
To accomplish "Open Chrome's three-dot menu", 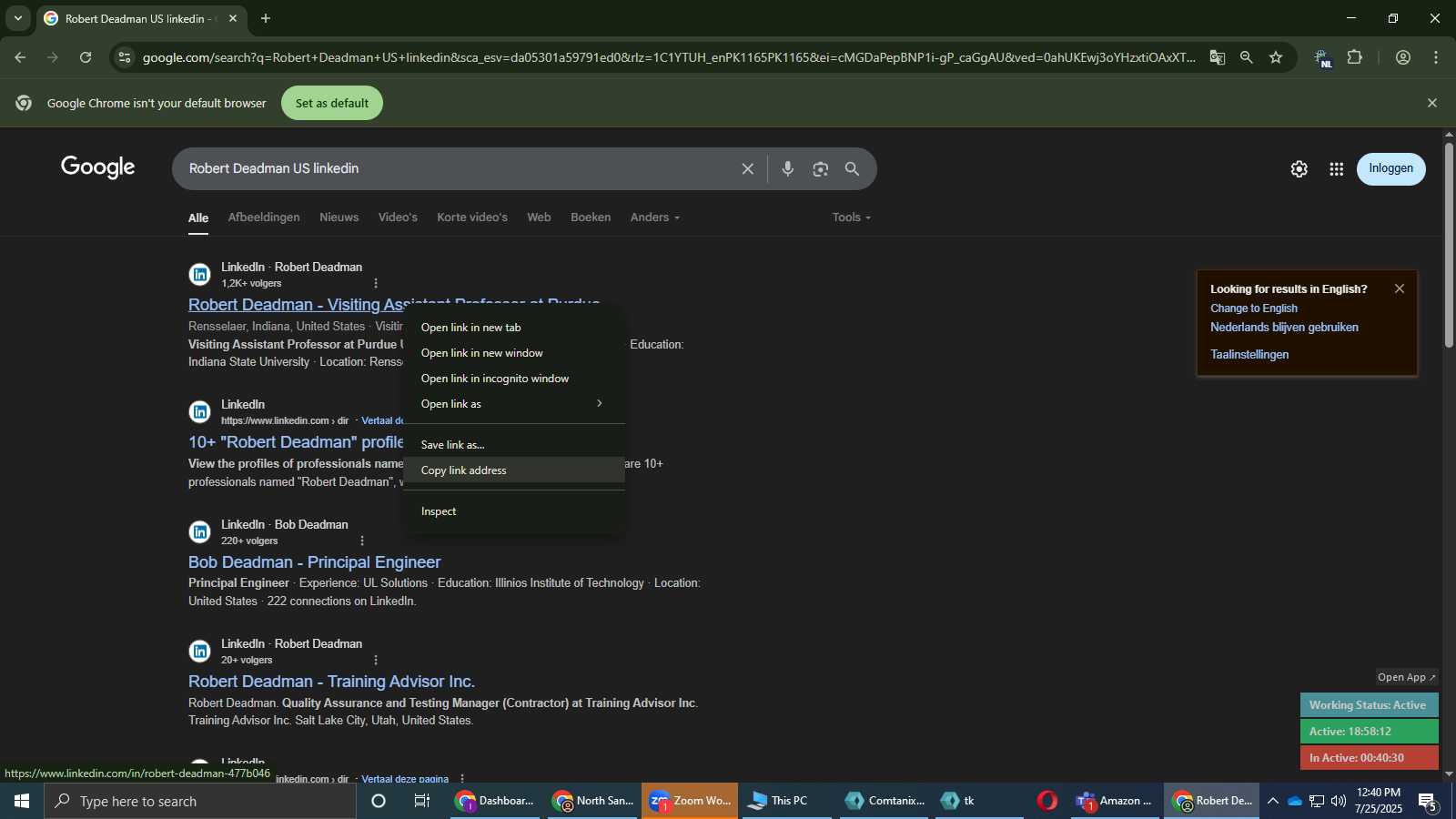I will pyautogui.click(x=1436, y=57).
